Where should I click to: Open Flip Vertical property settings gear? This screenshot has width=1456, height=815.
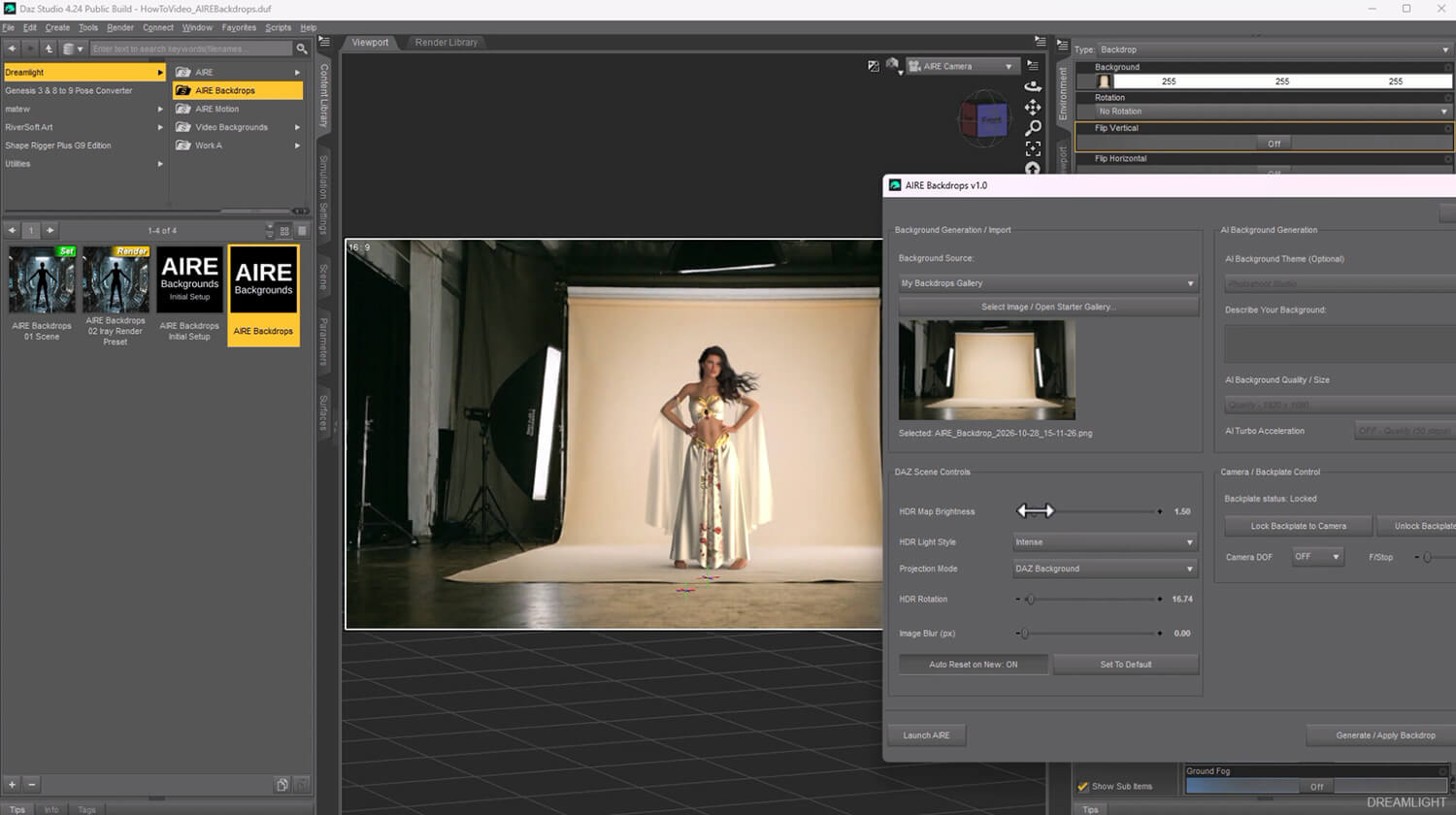1448,128
